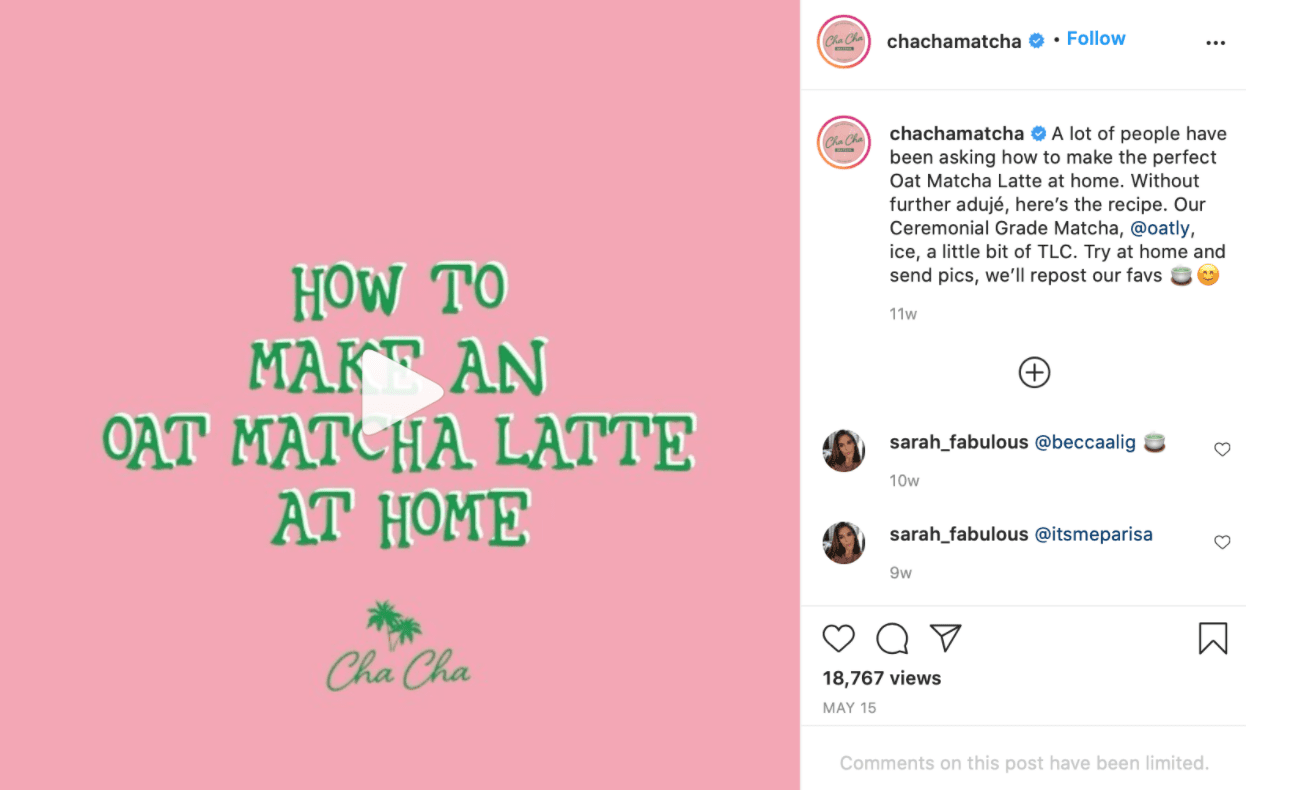The height and width of the screenshot is (790, 1298).
Task: Open the @itsmeparisa mention link
Action: point(1093,534)
